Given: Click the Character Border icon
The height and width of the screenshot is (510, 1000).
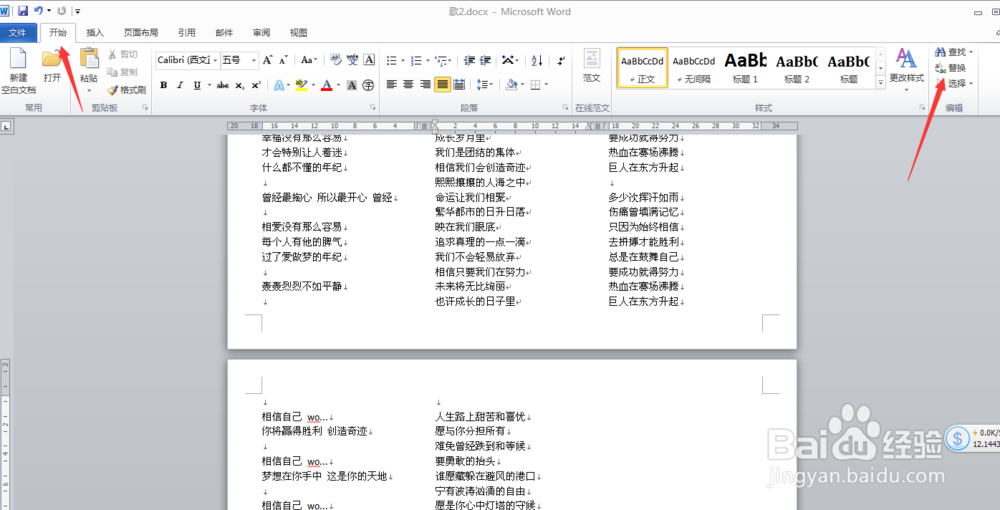Looking at the screenshot, I should pos(369,60).
